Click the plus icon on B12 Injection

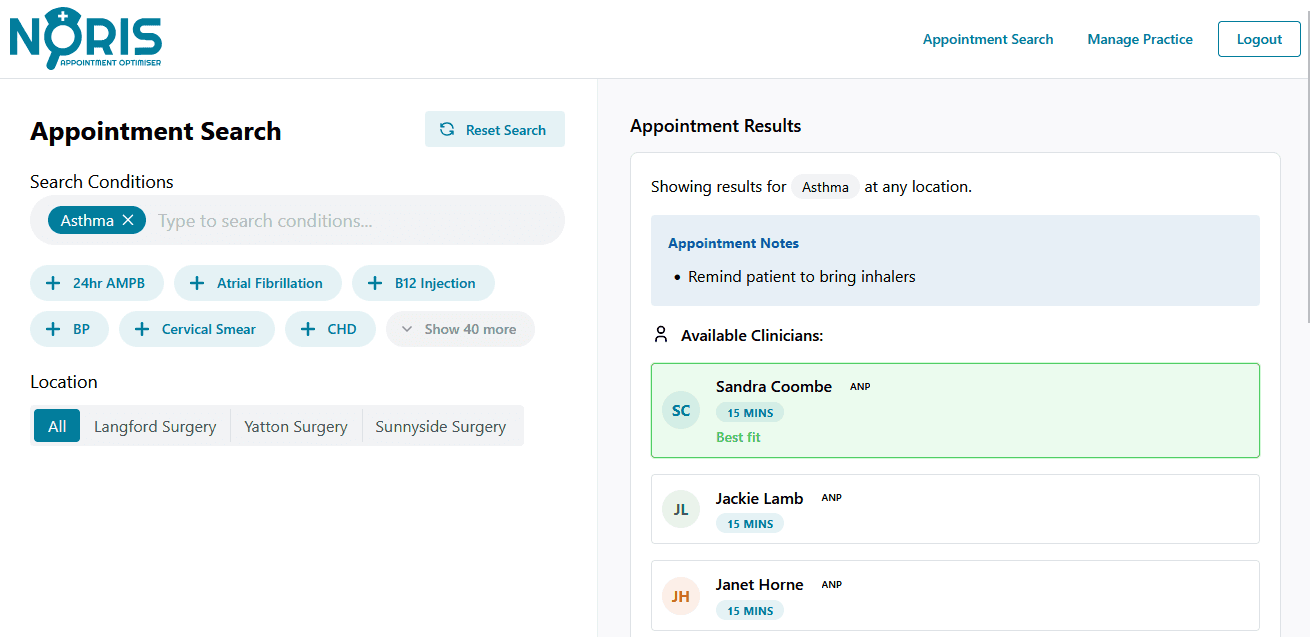pyautogui.click(x=375, y=283)
